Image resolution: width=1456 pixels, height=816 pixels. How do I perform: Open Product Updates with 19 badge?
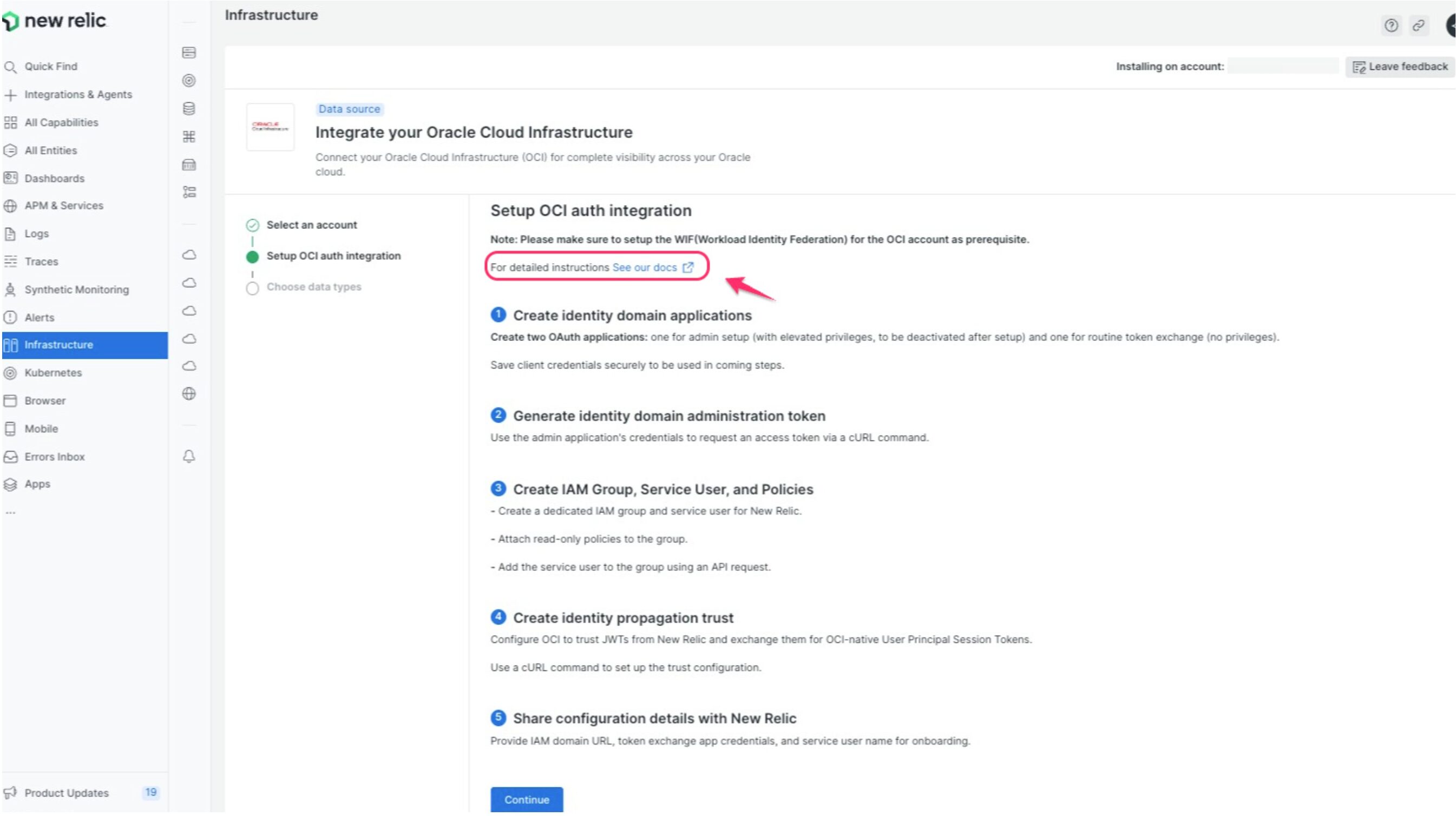coord(66,793)
